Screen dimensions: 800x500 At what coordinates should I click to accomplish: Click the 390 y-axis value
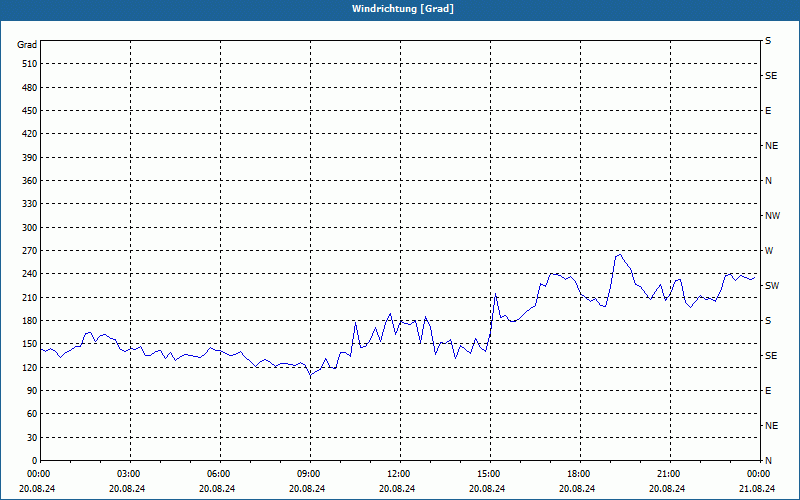coord(30,158)
